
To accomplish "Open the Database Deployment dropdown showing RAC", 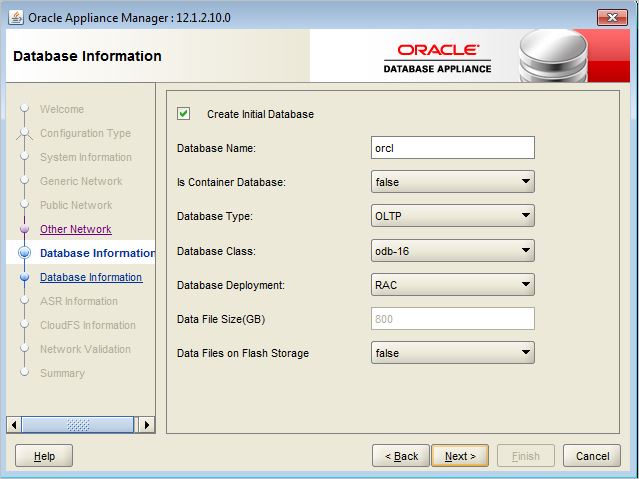I will pos(453,285).
